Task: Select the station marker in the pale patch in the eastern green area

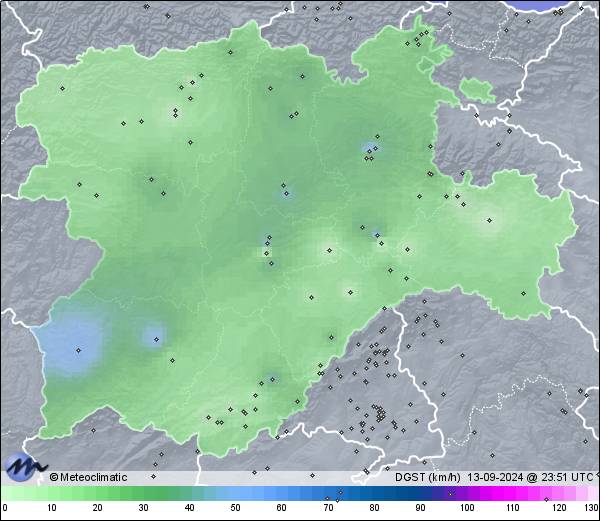Action: [489, 220]
